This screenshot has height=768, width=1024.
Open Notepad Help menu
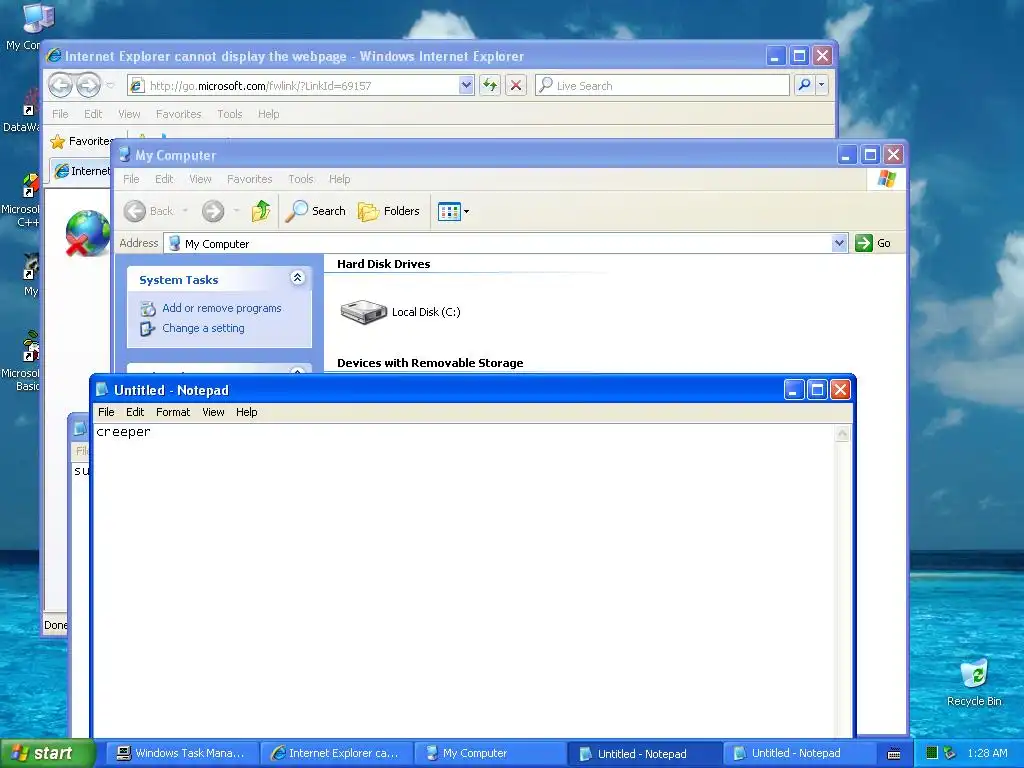(x=247, y=412)
